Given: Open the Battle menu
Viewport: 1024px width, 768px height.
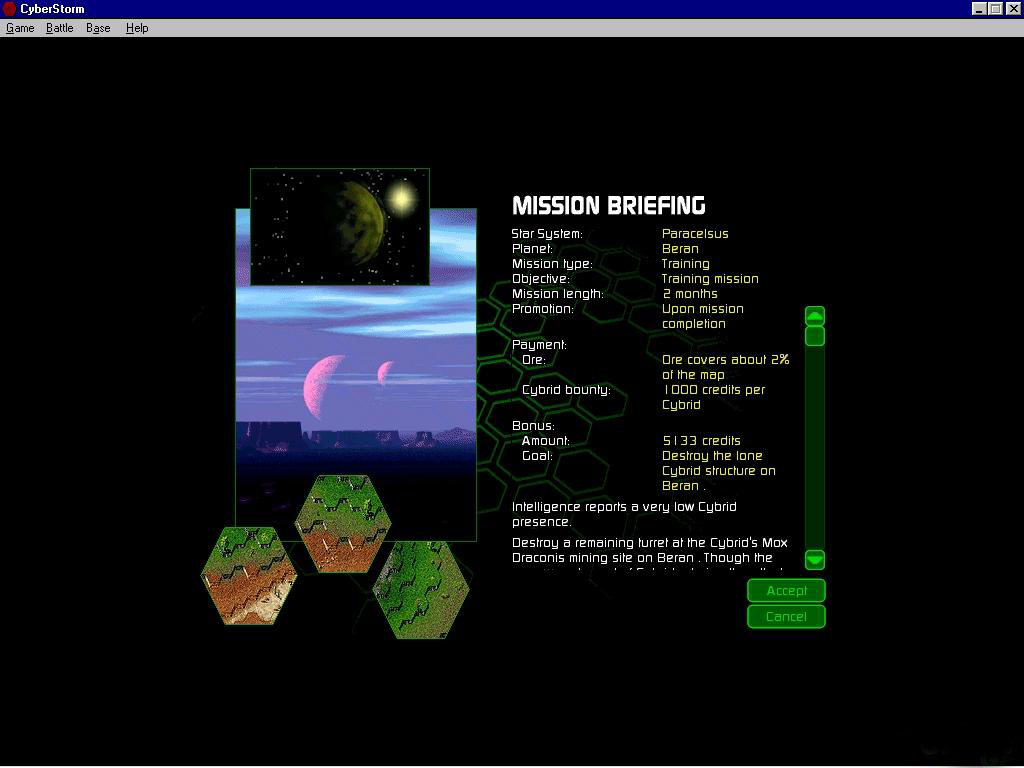Looking at the screenshot, I should tap(60, 28).
